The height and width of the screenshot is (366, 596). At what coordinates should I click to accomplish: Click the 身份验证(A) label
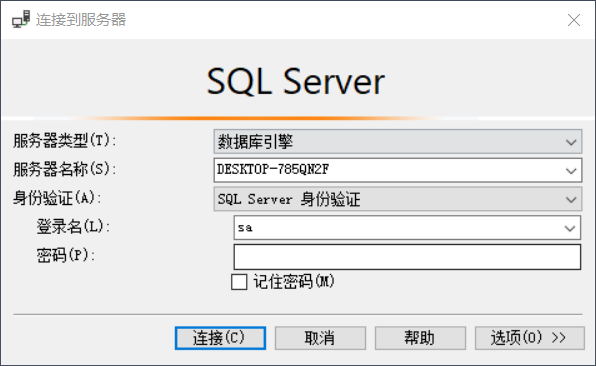point(57,198)
